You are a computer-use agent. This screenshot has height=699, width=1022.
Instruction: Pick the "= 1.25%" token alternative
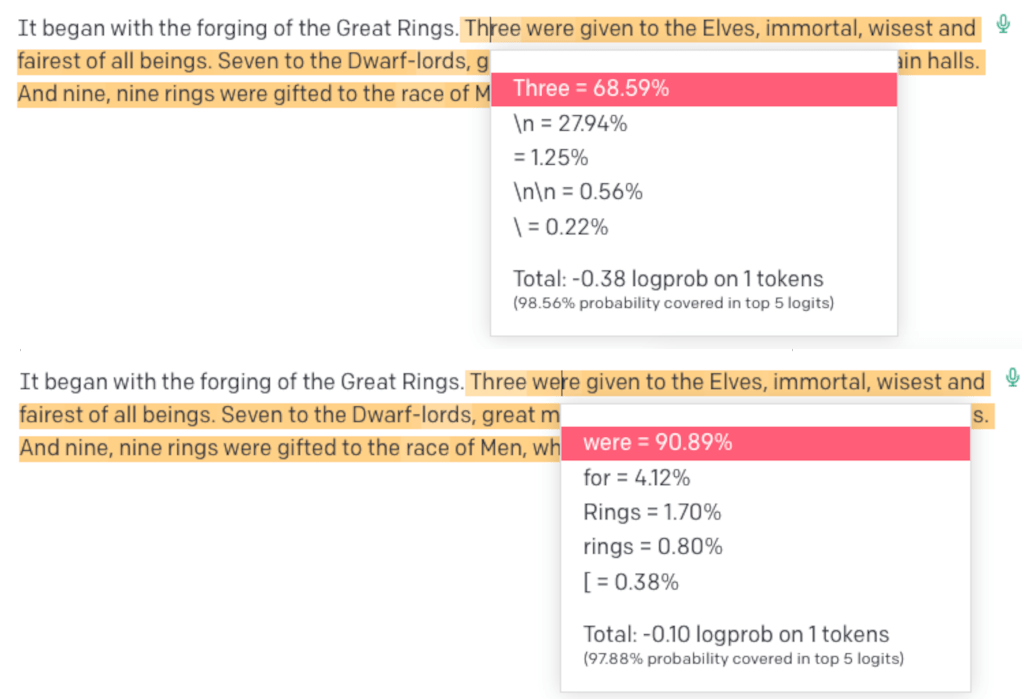click(551, 158)
